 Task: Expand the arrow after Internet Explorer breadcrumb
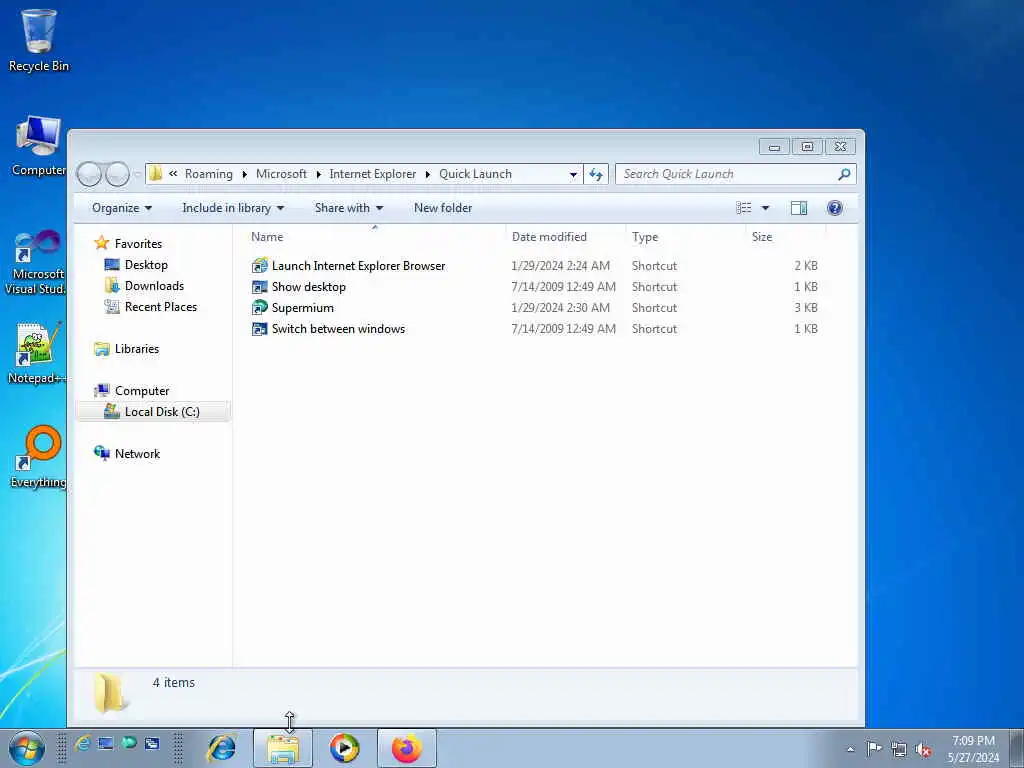click(x=428, y=174)
